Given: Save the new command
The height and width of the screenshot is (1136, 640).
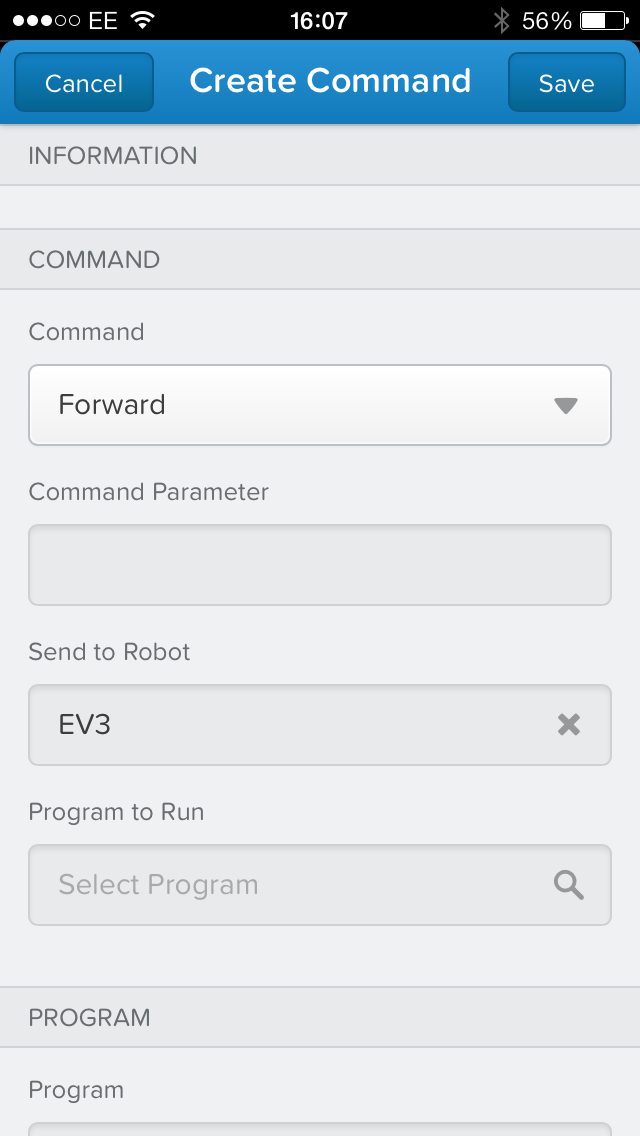Looking at the screenshot, I should click(566, 83).
